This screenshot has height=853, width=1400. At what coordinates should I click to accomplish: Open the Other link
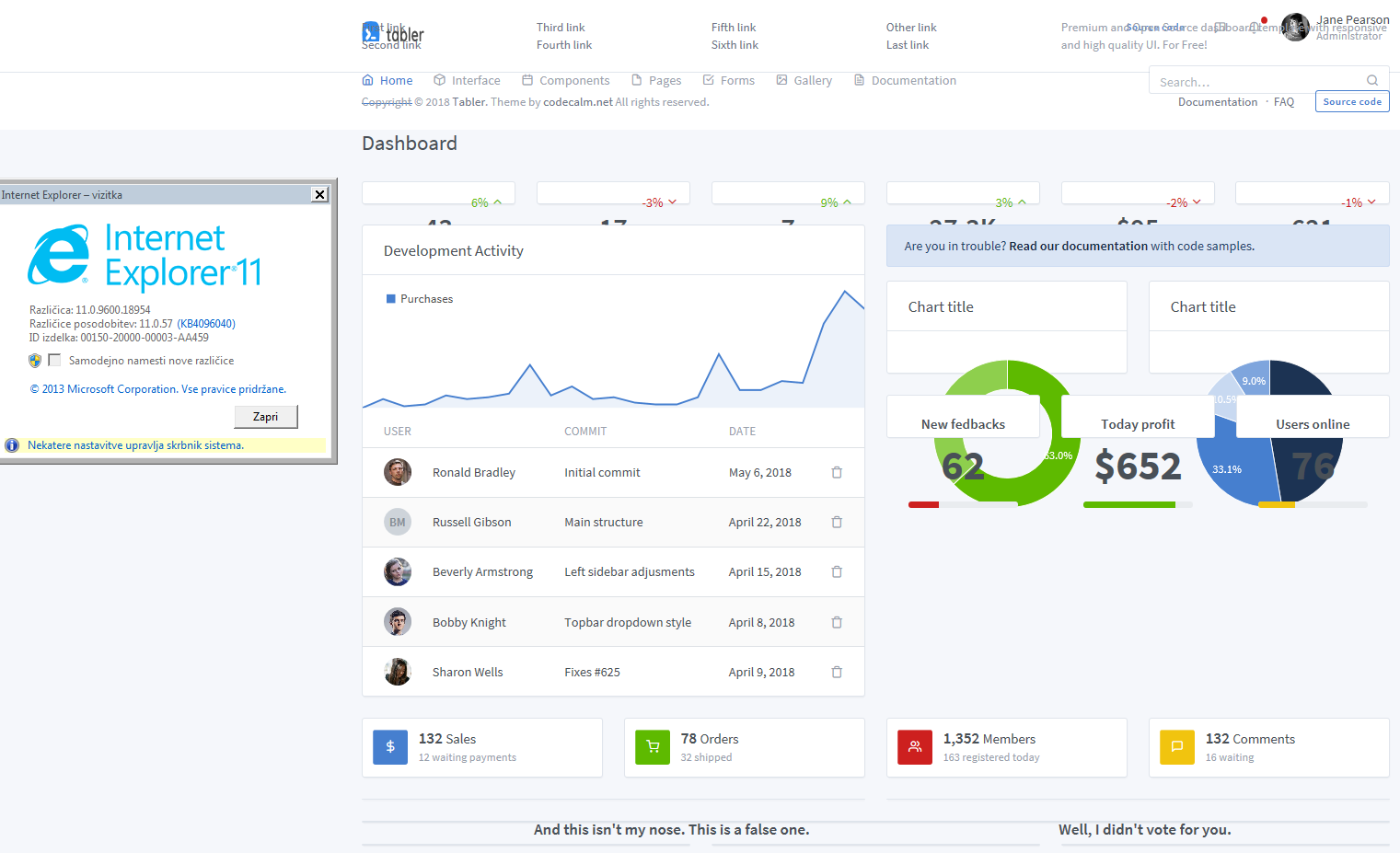point(911,28)
